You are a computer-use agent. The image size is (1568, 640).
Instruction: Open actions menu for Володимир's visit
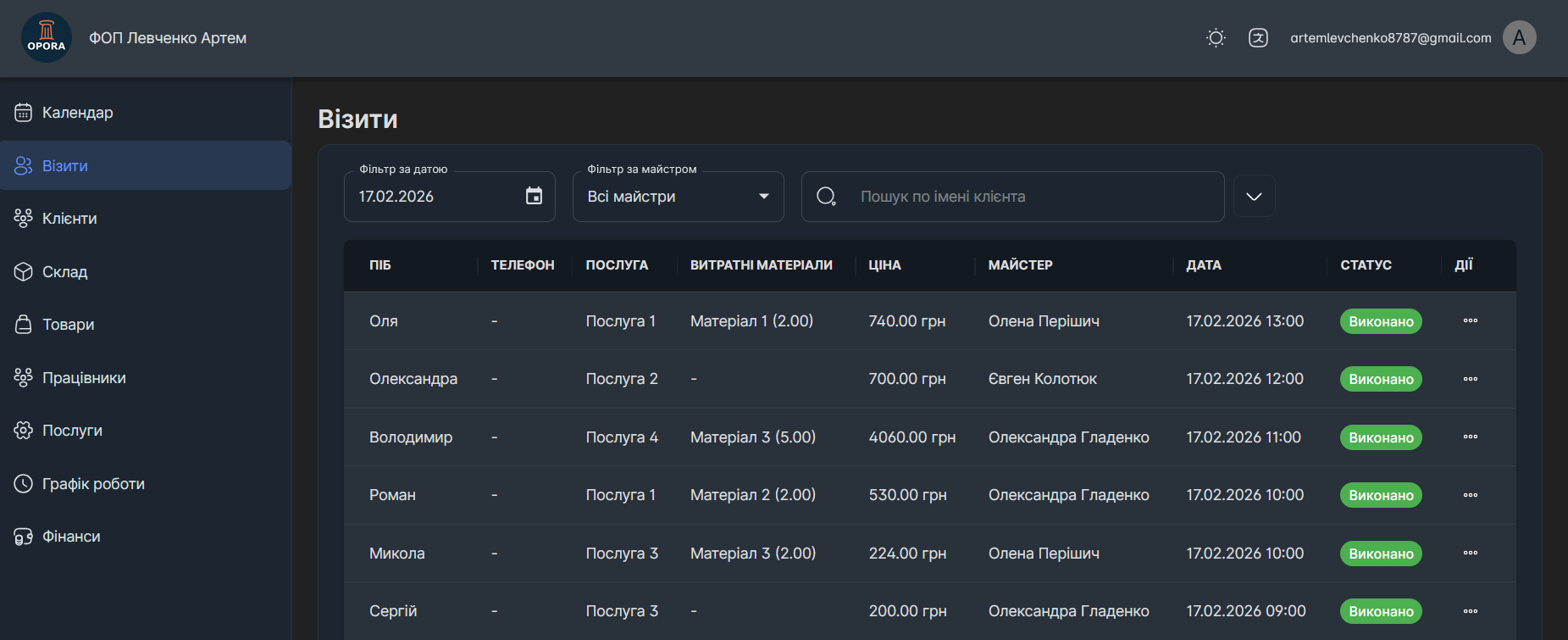1470,437
